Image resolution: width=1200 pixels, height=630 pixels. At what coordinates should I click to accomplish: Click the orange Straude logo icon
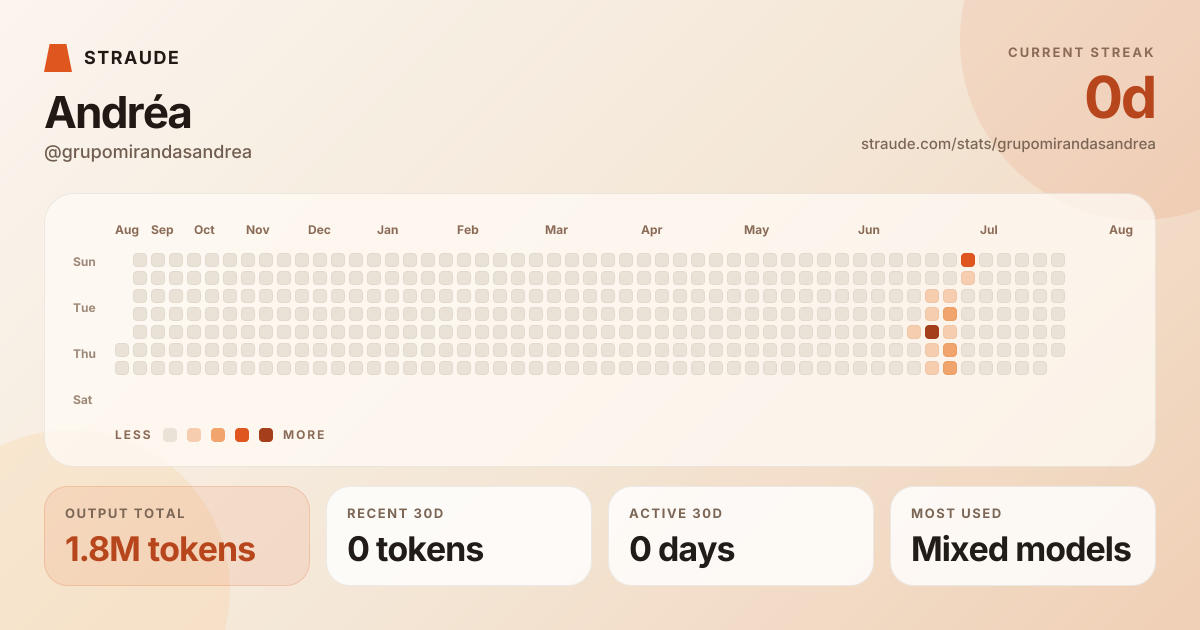(58, 58)
